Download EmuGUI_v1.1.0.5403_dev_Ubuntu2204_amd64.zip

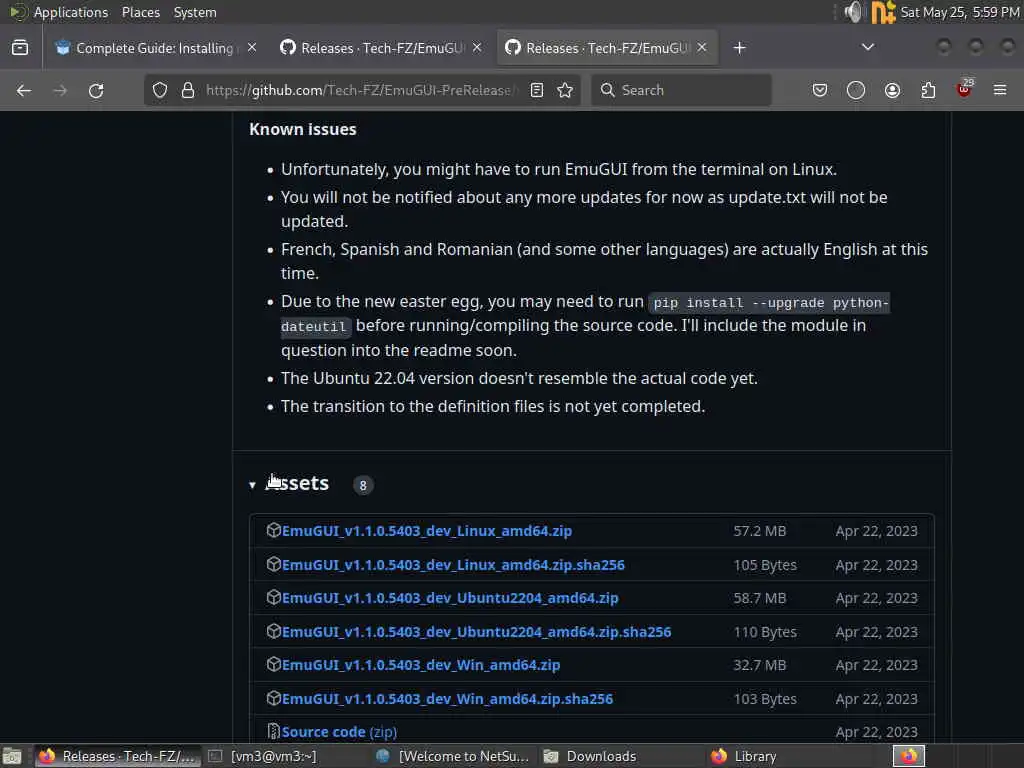point(450,598)
